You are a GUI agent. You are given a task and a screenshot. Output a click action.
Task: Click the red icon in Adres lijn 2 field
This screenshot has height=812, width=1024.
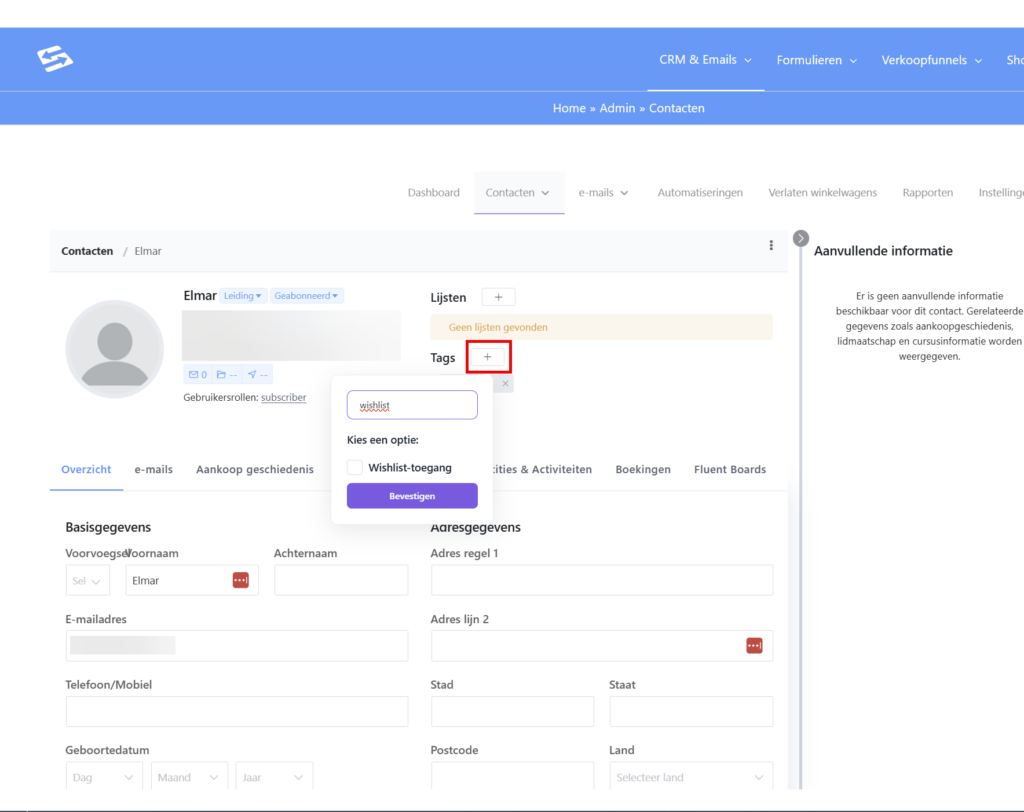point(754,646)
